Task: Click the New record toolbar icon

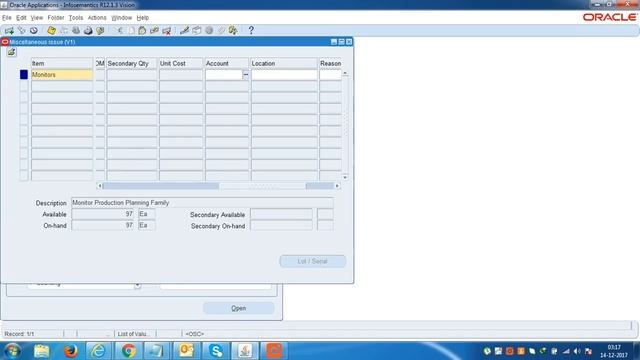Action: click(x=9, y=31)
